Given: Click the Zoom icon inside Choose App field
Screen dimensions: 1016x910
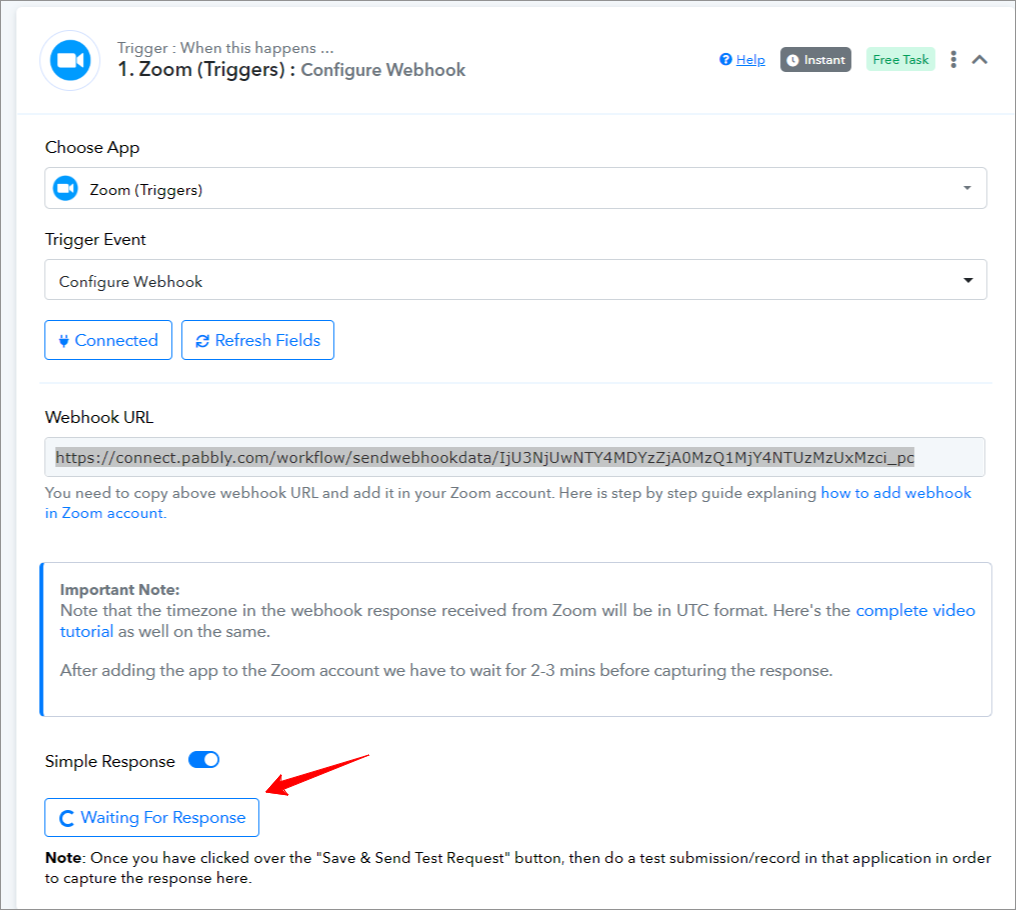Looking at the screenshot, I should tap(65, 189).
